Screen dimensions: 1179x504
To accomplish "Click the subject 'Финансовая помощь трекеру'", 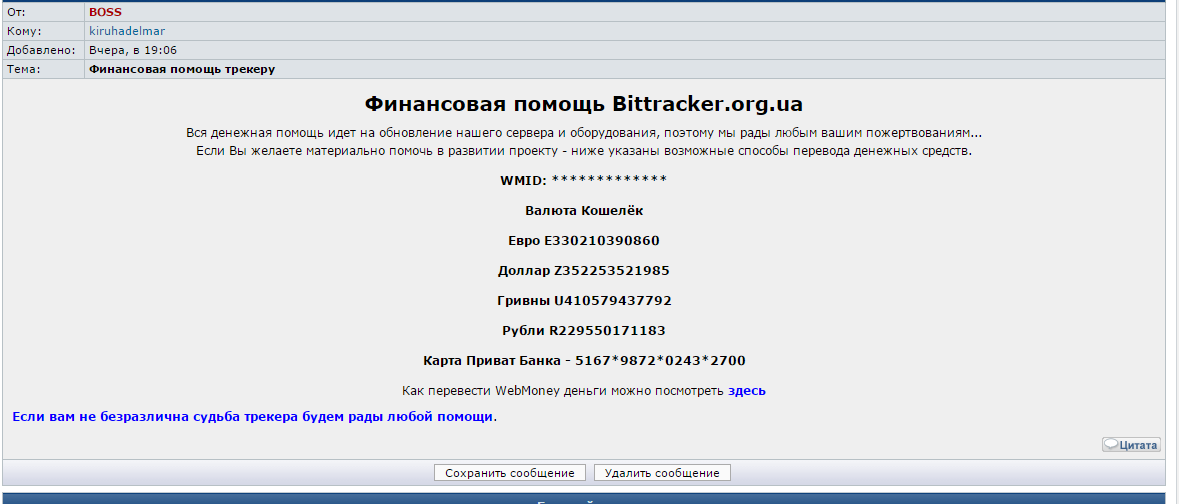I will pyautogui.click(x=182, y=69).
